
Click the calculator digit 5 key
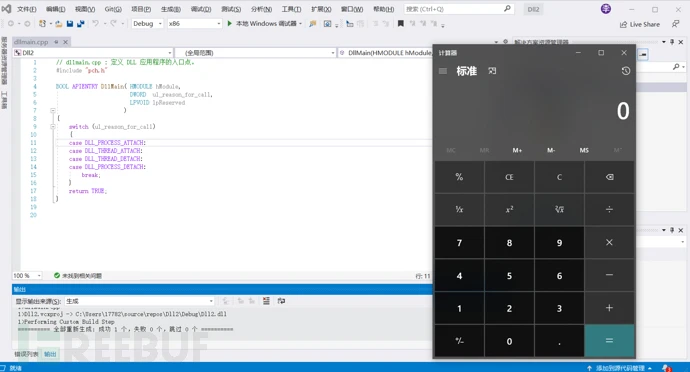(509, 275)
